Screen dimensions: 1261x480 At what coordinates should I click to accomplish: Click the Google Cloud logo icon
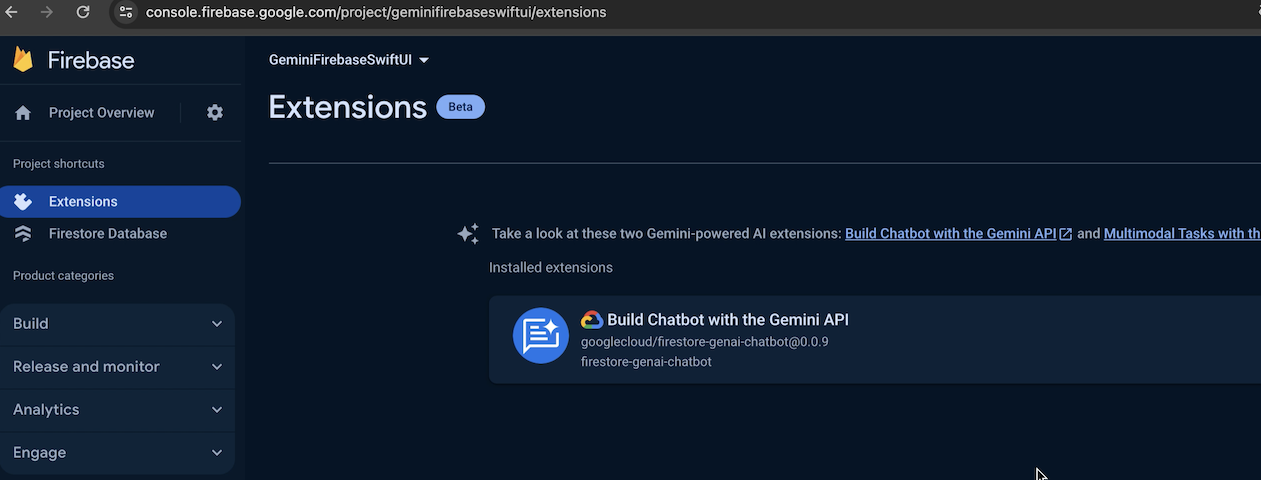pyautogui.click(x=592, y=320)
